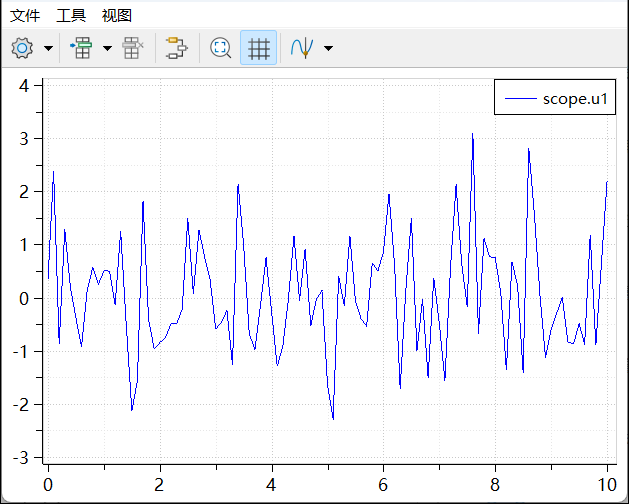
Task: Click the curve cursor measurement icon
Action: pyautogui.click(x=302, y=48)
